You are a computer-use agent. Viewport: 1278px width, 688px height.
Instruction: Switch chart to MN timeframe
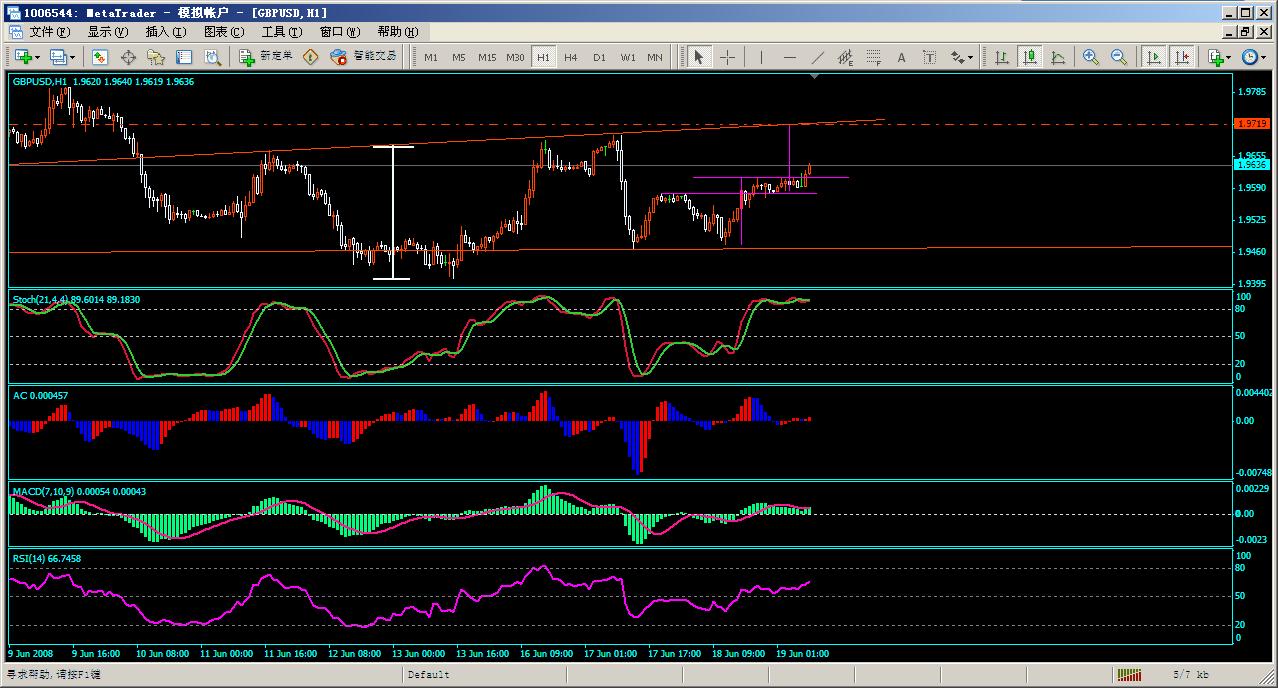655,57
